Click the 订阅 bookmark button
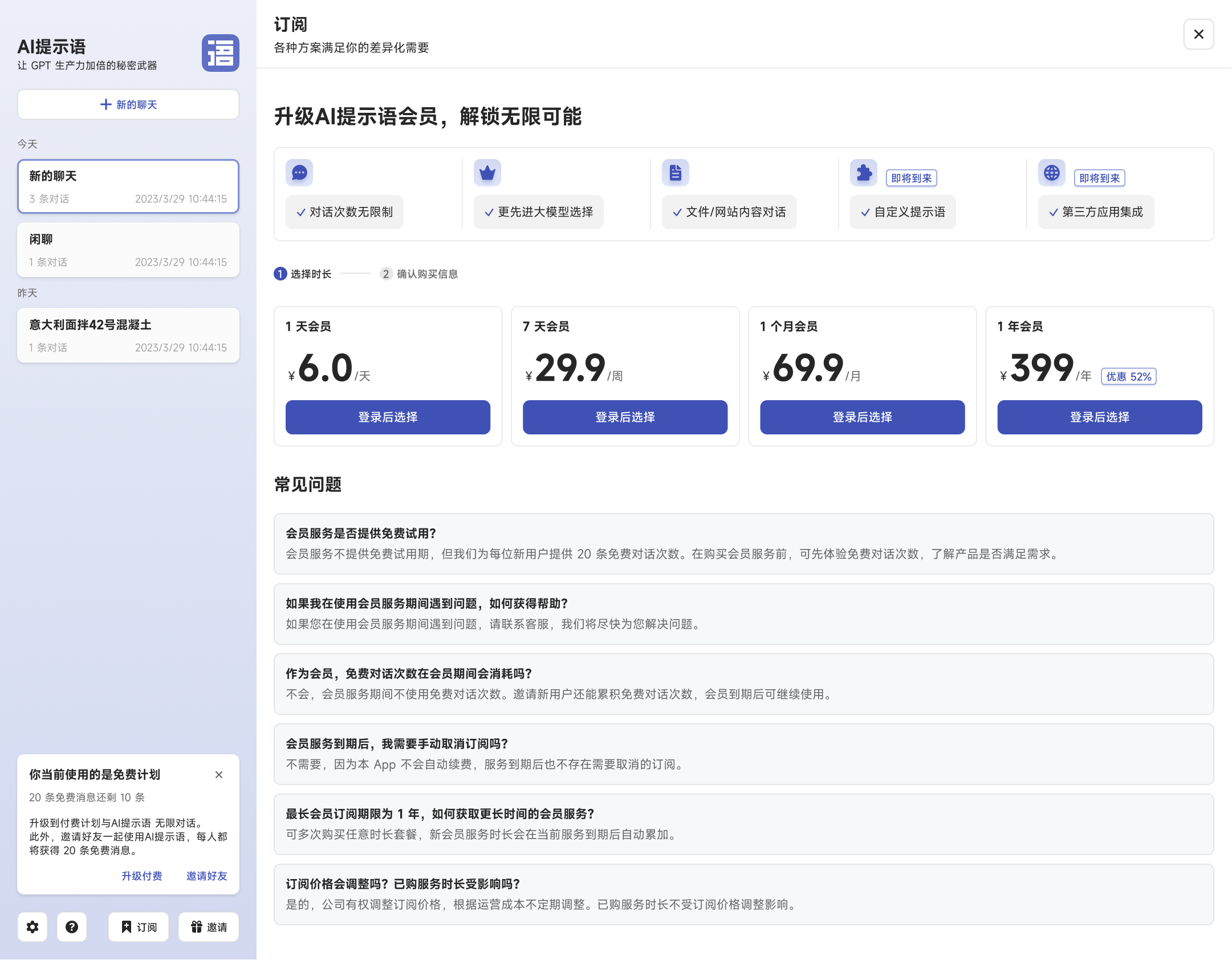The image size is (1232, 960). pos(139,927)
